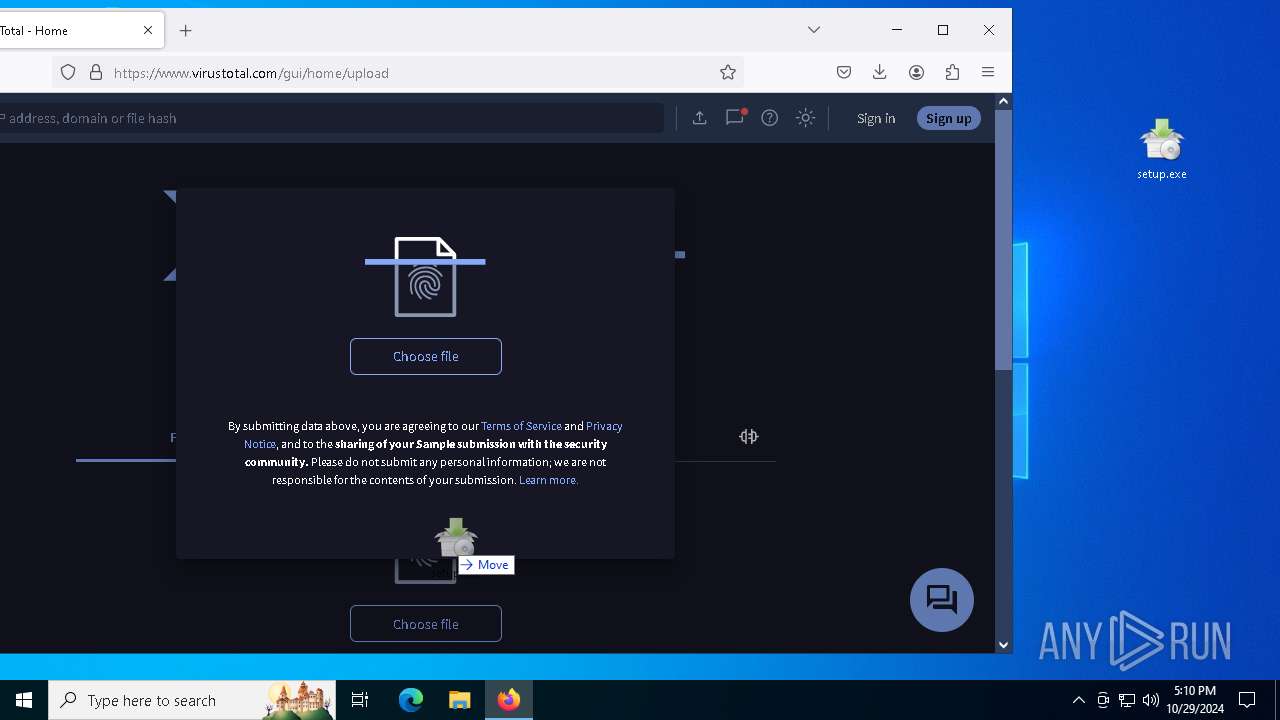The image size is (1280, 720).
Task: Click the page scrollbar down arrow
Action: (1003, 645)
